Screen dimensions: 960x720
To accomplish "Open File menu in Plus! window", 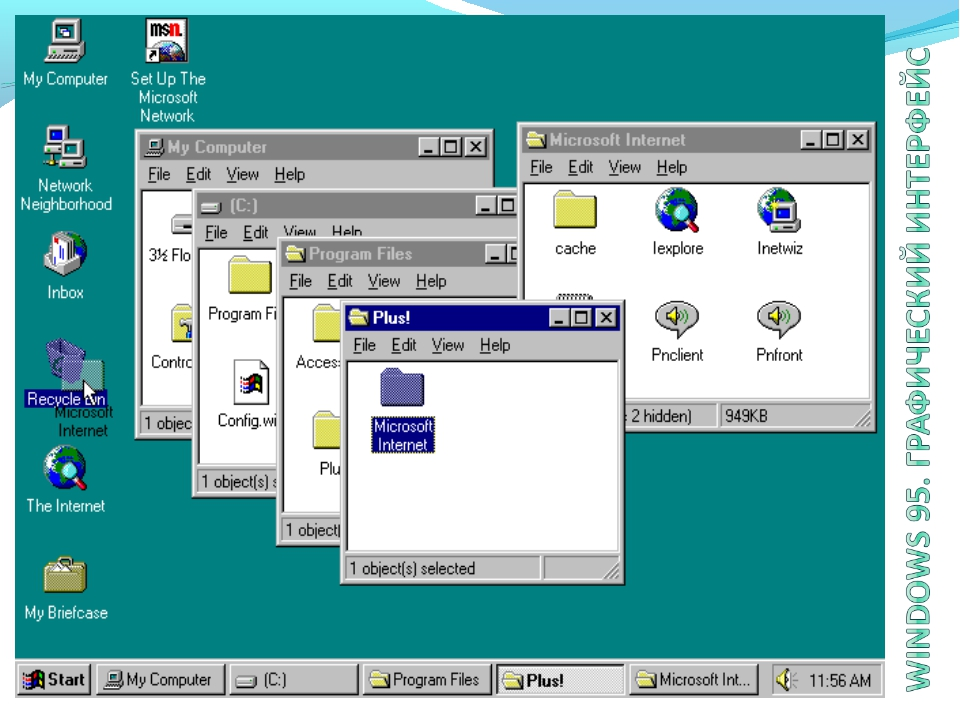I will tap(364, 345).
